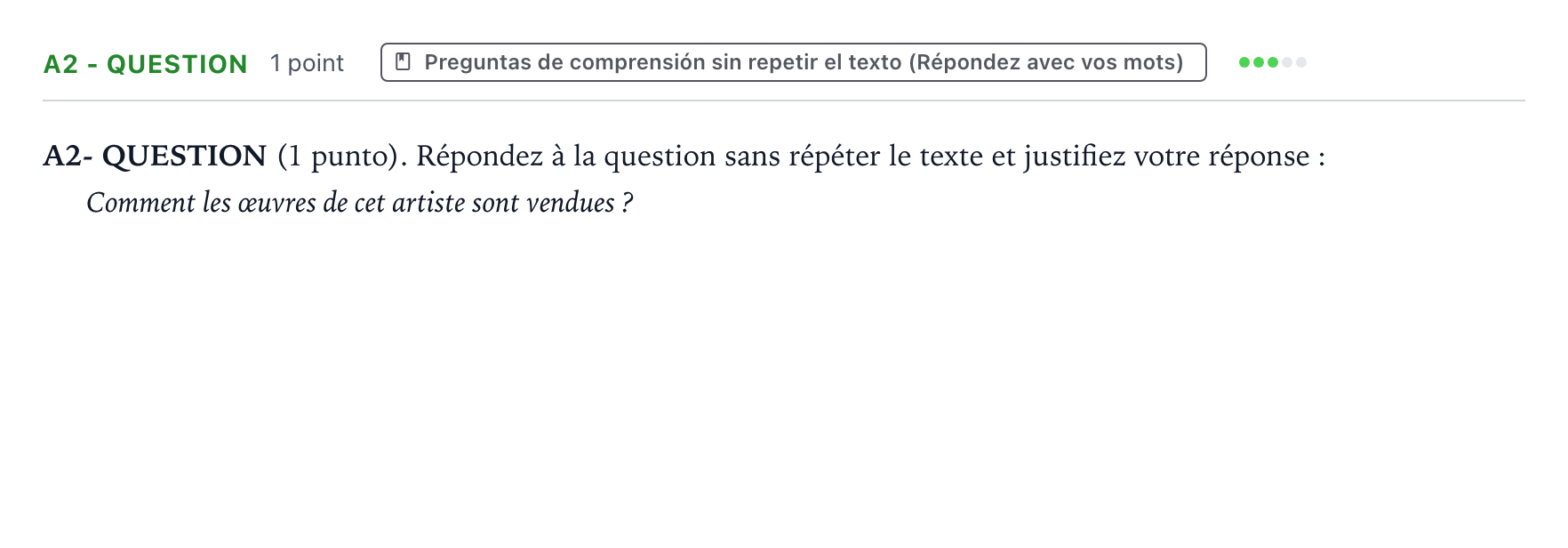Click the bold A2- QUESTION text
Viewport: 1568px width, 548px height.
(x=155, y=157)
